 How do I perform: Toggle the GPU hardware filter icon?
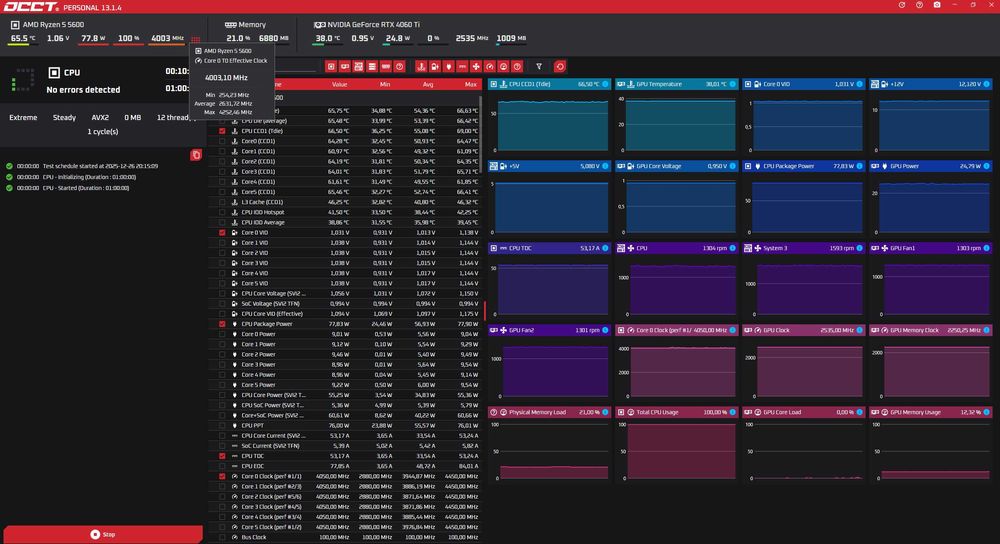pos(344,66)
